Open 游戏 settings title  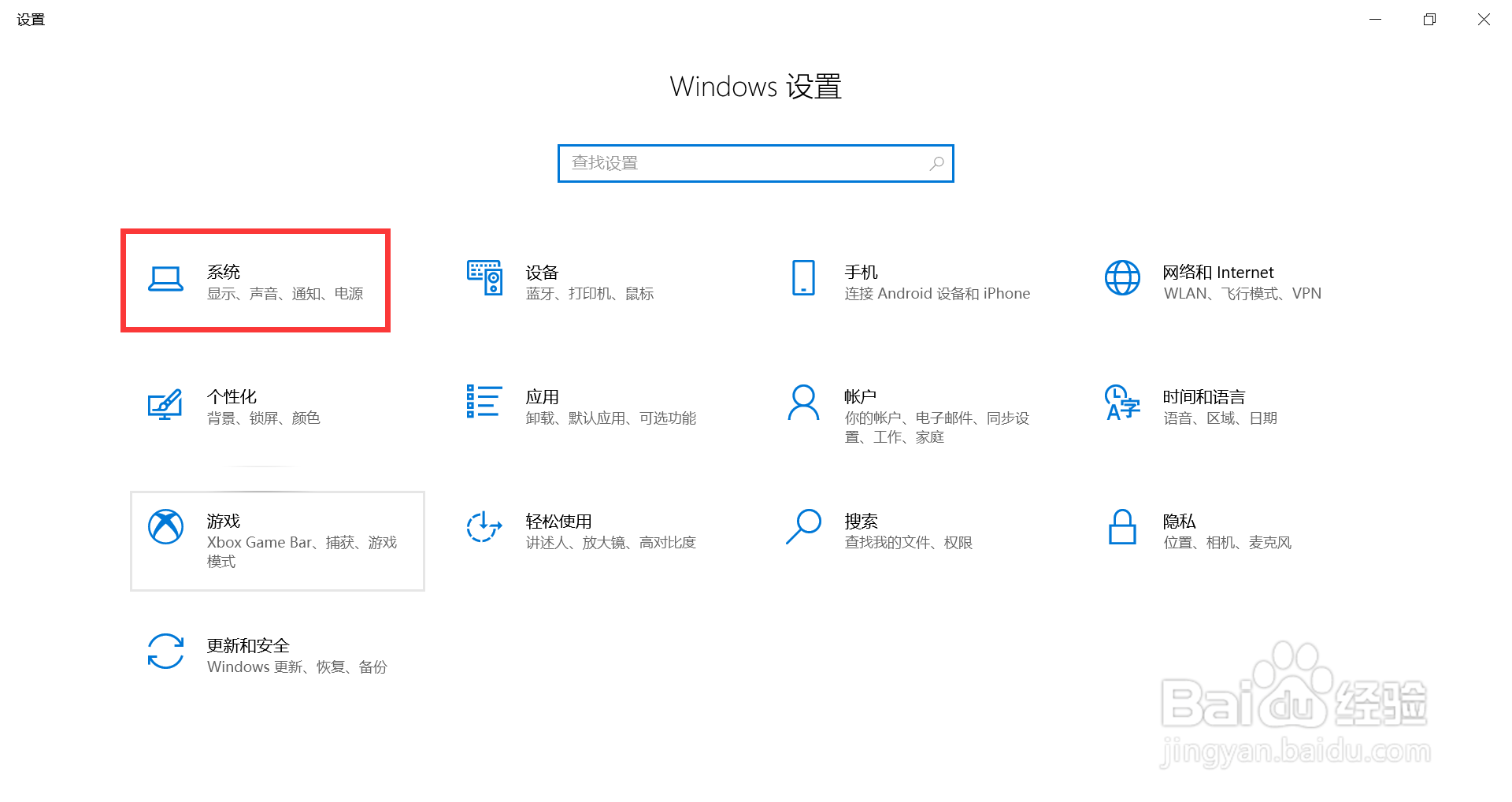224,521
